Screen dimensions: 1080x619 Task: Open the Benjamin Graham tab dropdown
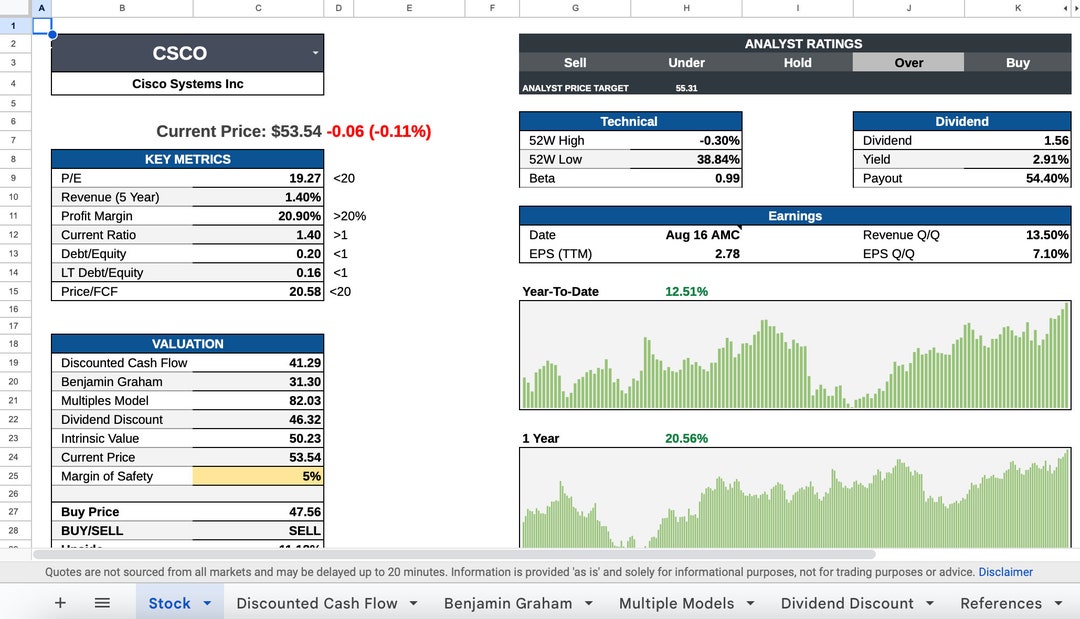tap(588, 603)
